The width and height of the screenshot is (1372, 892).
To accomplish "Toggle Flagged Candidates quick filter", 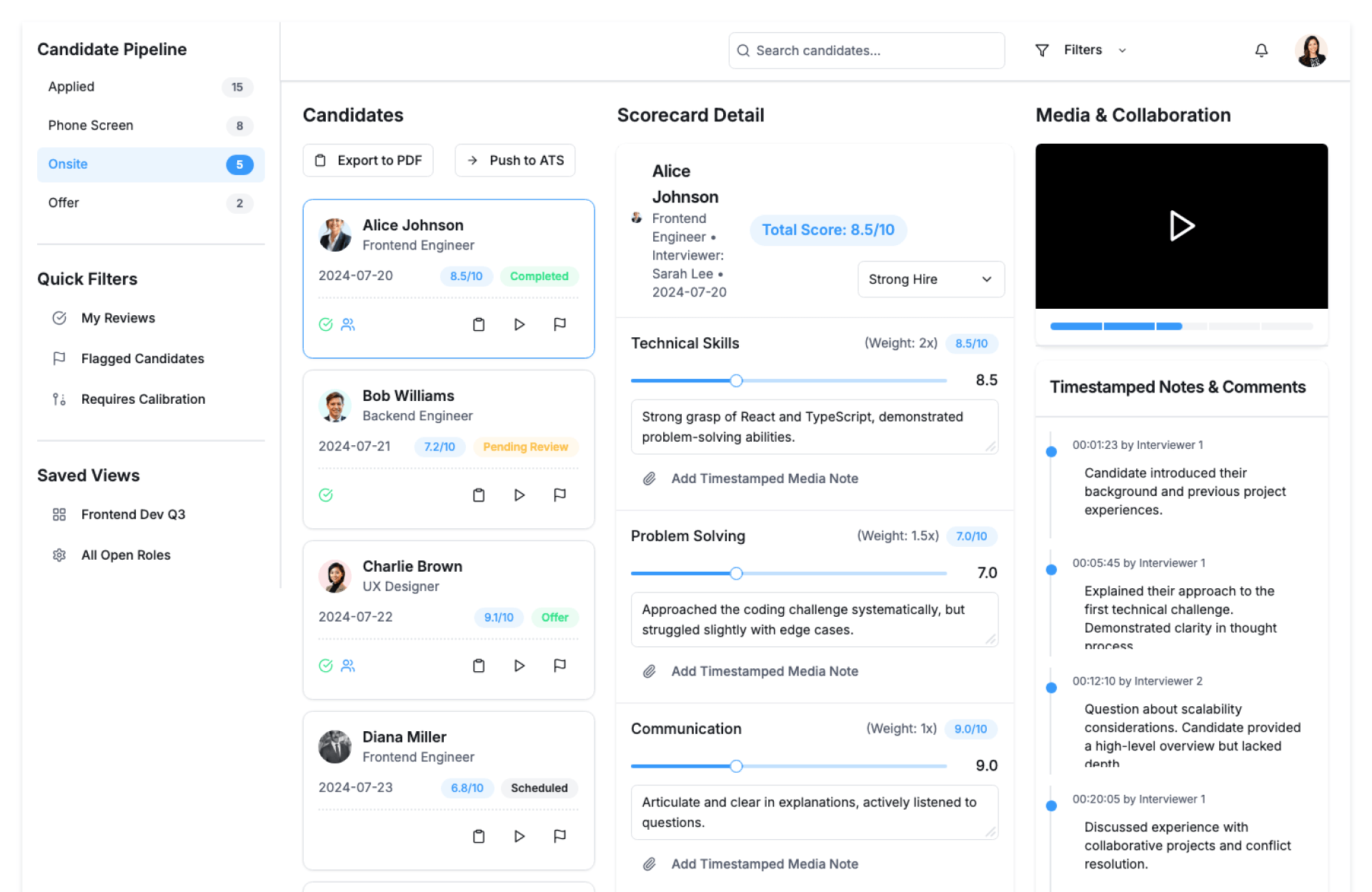I will tap(142, 359).
